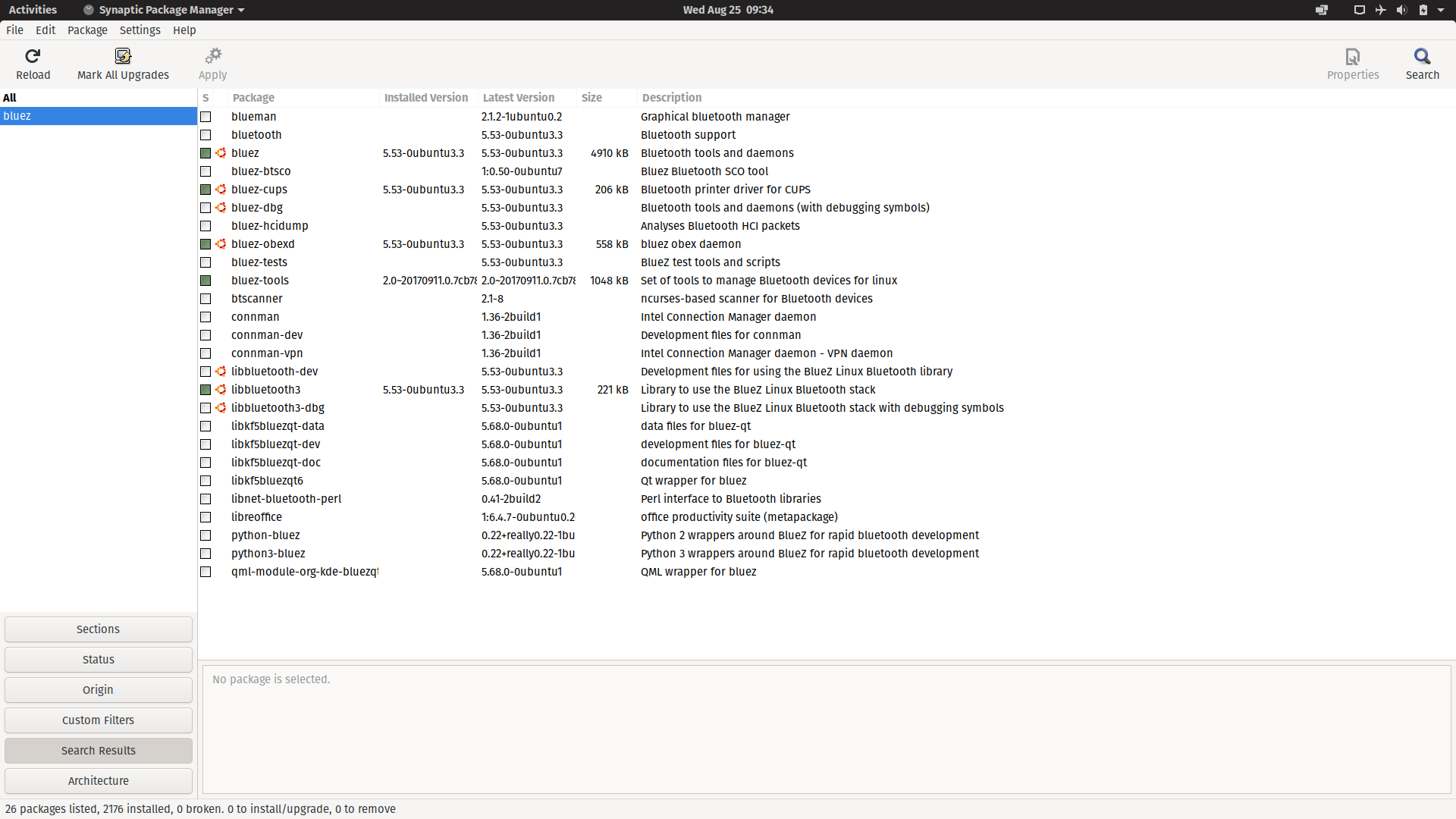This screenshot has width=1456, height=819.
Task: Click the screen display tray icon
Action: click(1359, 10)
